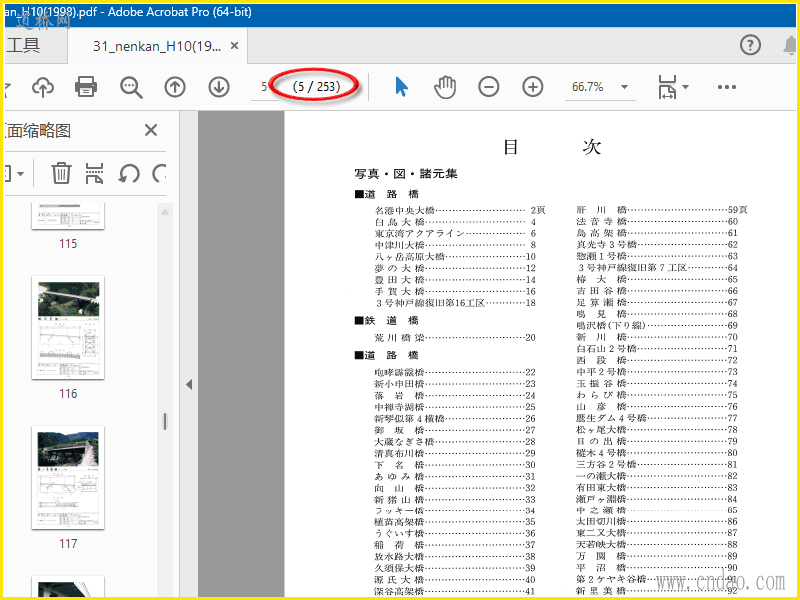Click the 目次 title text
The image size is (800, 600).
pos(552,147)
